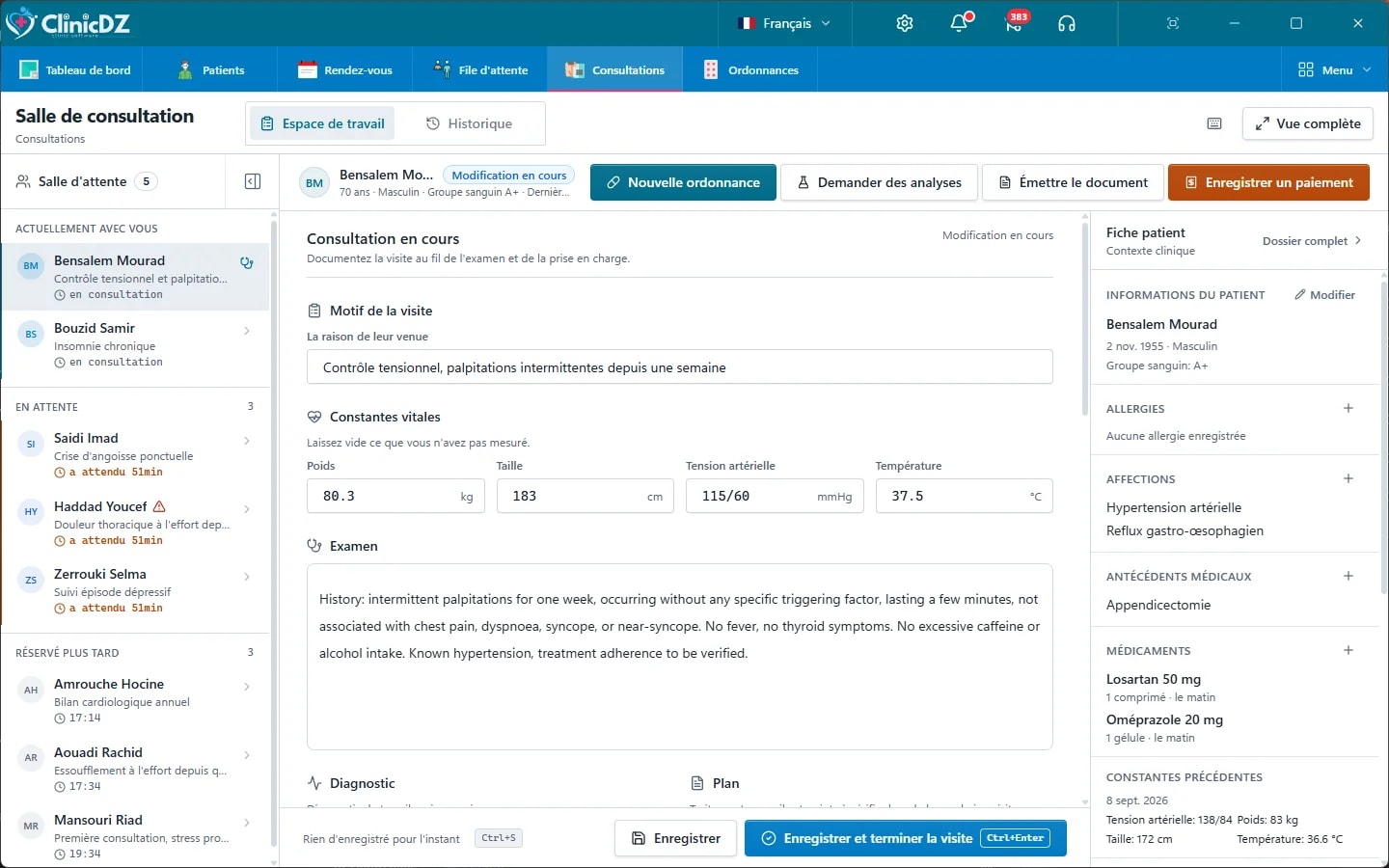The width and height of the screenshot is (1389, 868).
Task: Expand the Zerrouki Selma row chevron
Action: [x=247, y=577]
